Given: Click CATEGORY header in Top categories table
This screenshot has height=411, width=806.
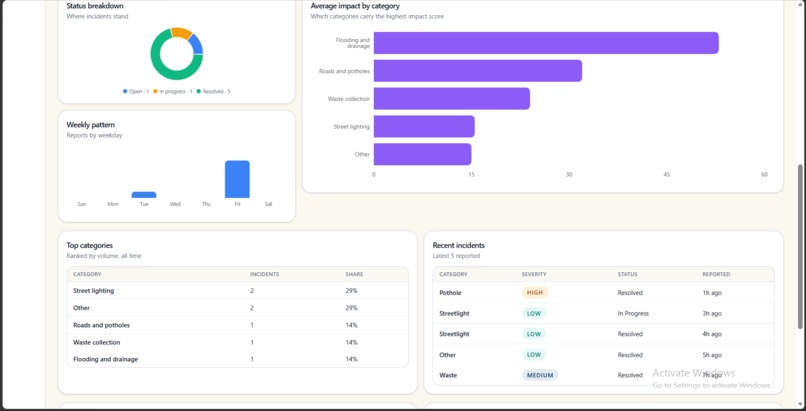Looking at the screenshot, I should tap(87, 274).
